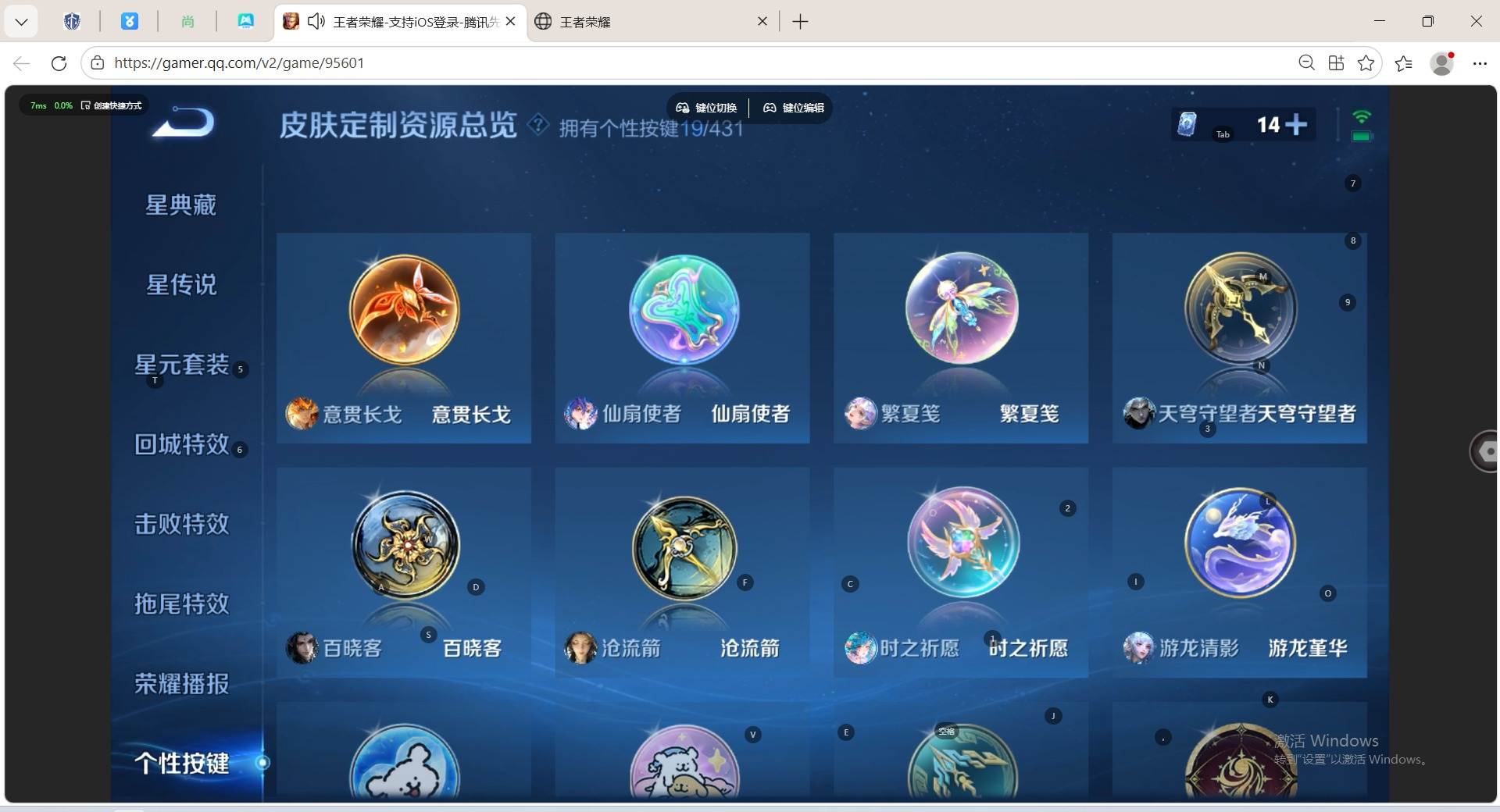Click hero avatar next to 繁夏笺
Screen dimensions: 1500x812
(x=860, y=413)
